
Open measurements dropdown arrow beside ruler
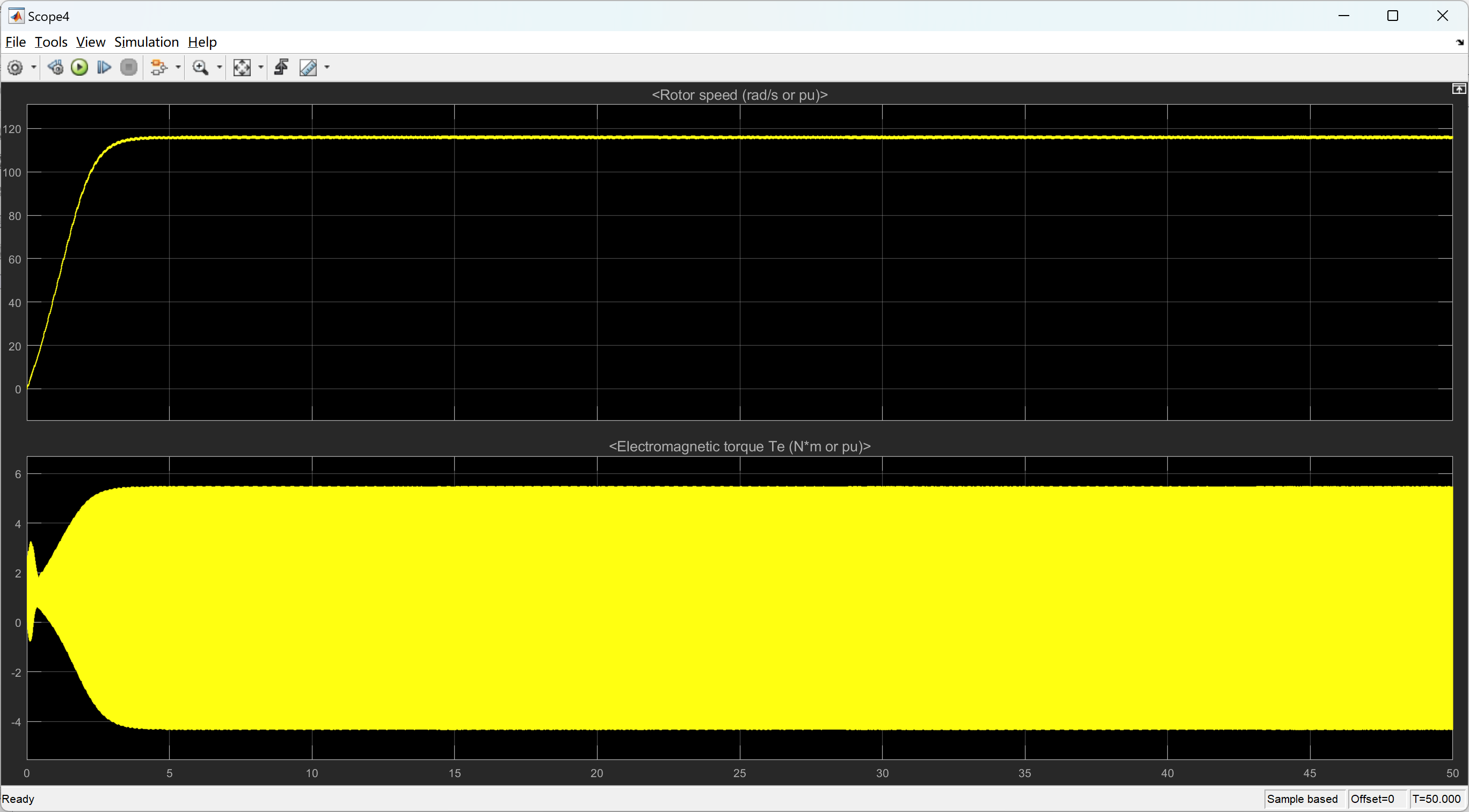327,68
